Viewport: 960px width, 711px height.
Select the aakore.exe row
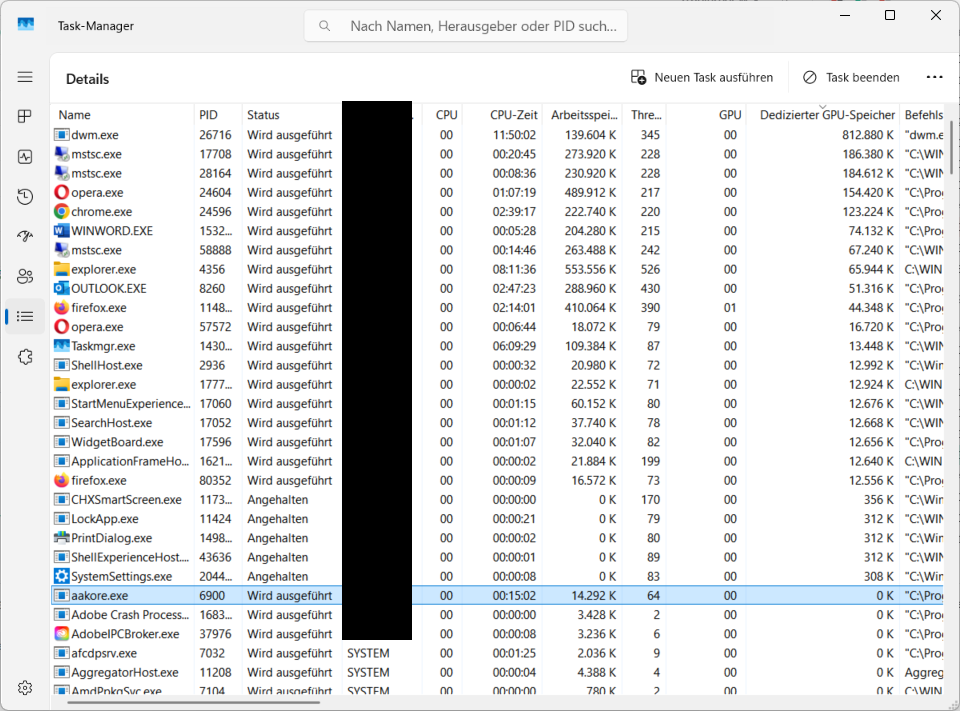point(498,595)
